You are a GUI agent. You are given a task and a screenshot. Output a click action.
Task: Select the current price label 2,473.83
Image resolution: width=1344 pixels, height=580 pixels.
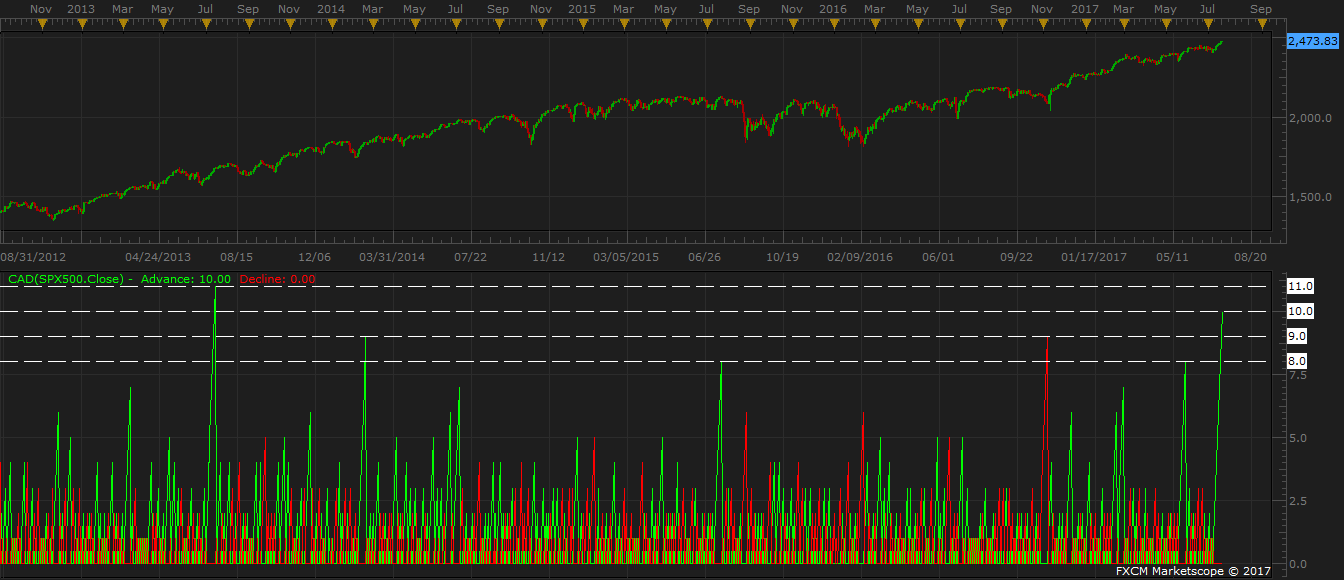pos(1313,41)
